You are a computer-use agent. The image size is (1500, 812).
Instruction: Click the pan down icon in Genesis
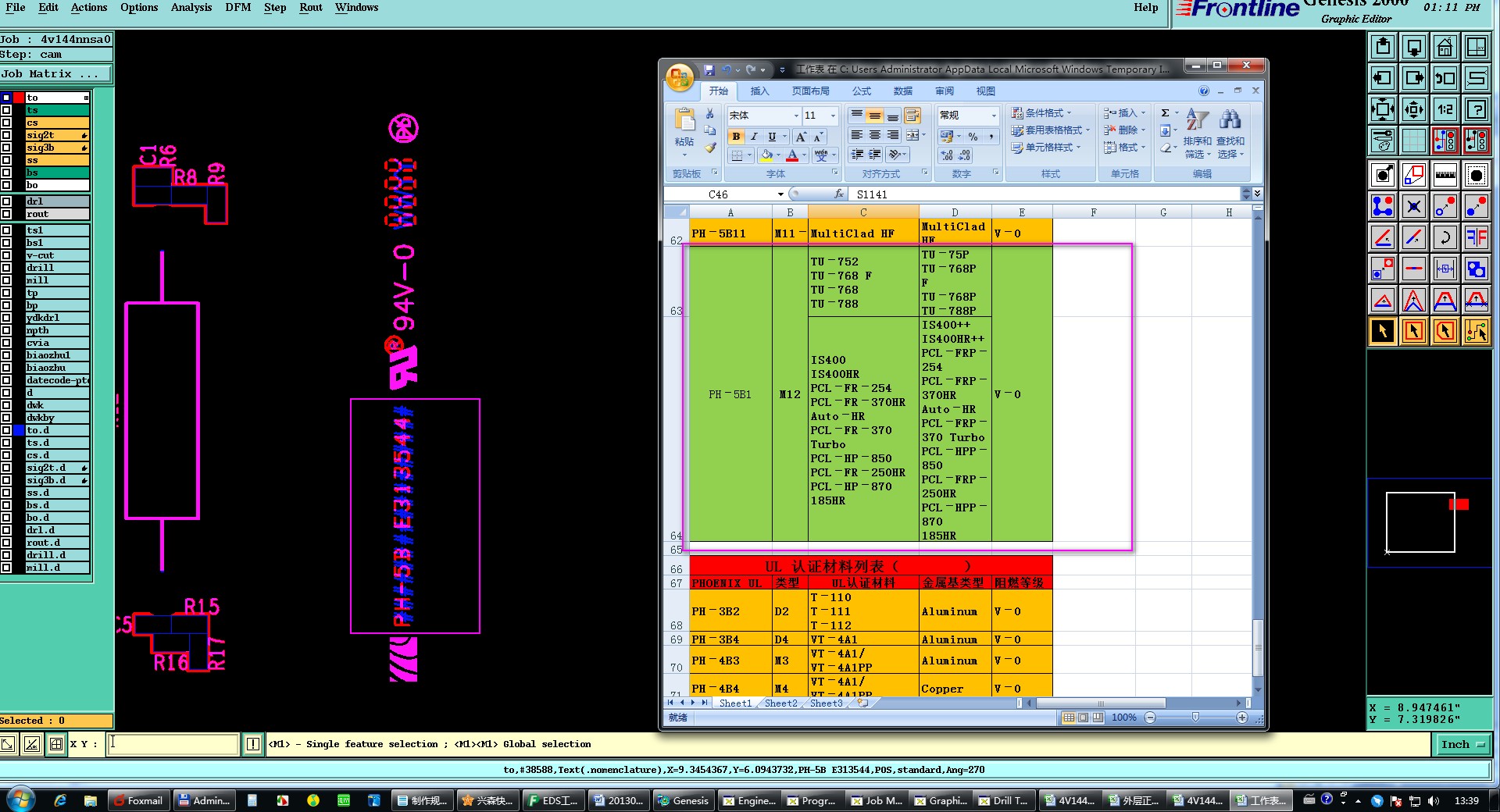(1414, 48)
